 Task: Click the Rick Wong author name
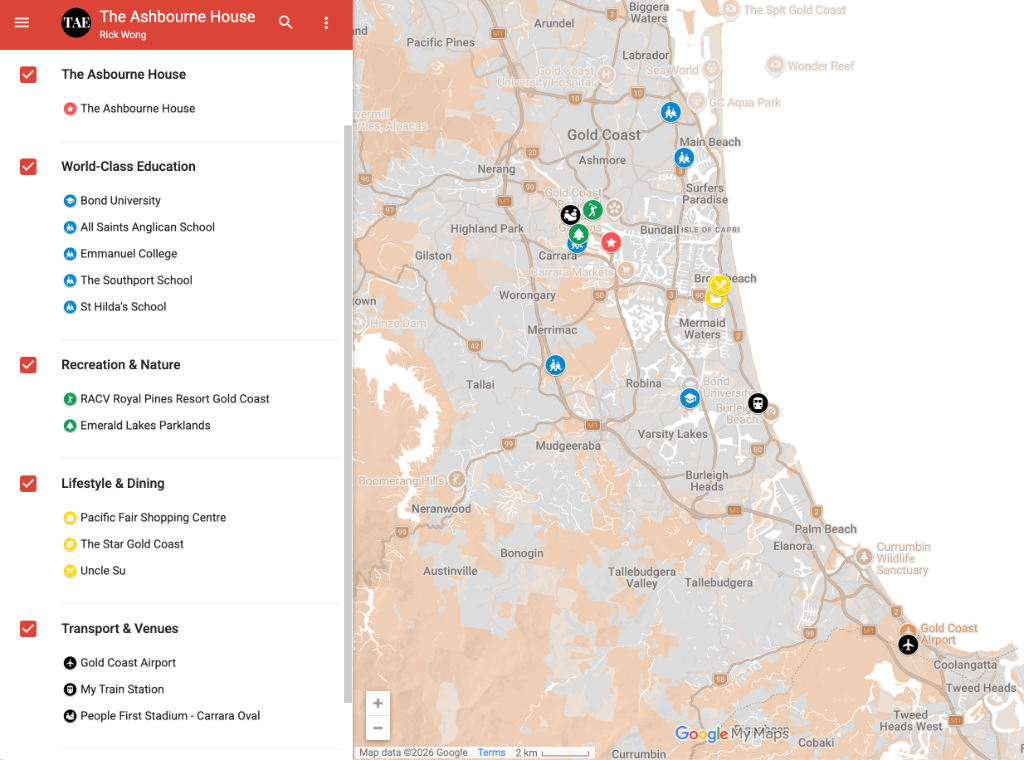tap(123, 35)
